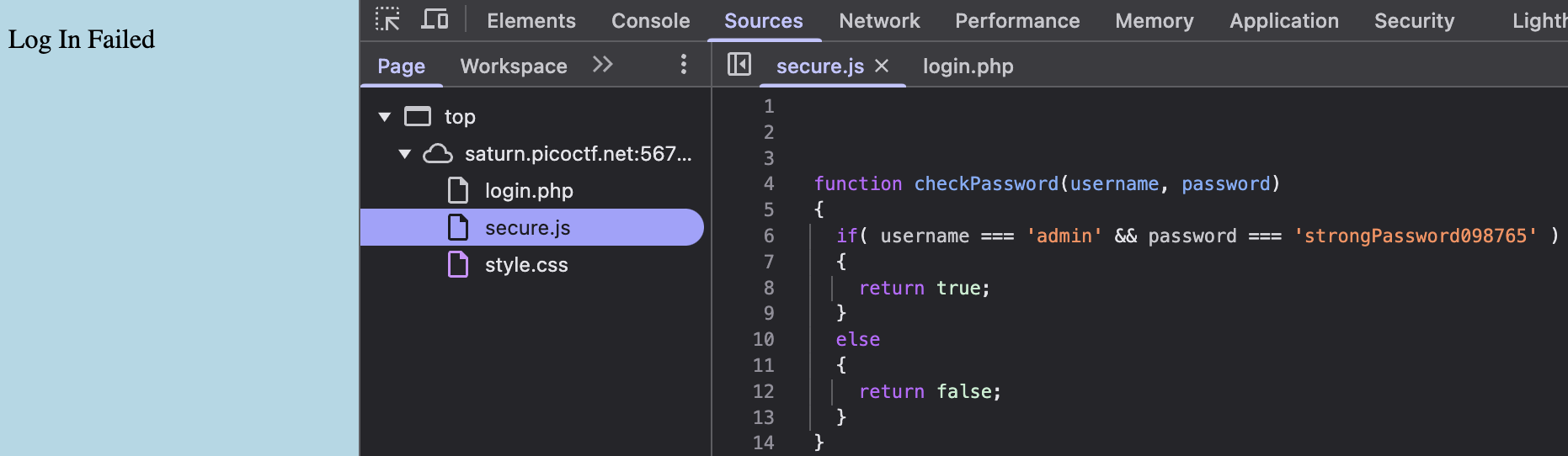Set breakpoint on line number 6

769,236
